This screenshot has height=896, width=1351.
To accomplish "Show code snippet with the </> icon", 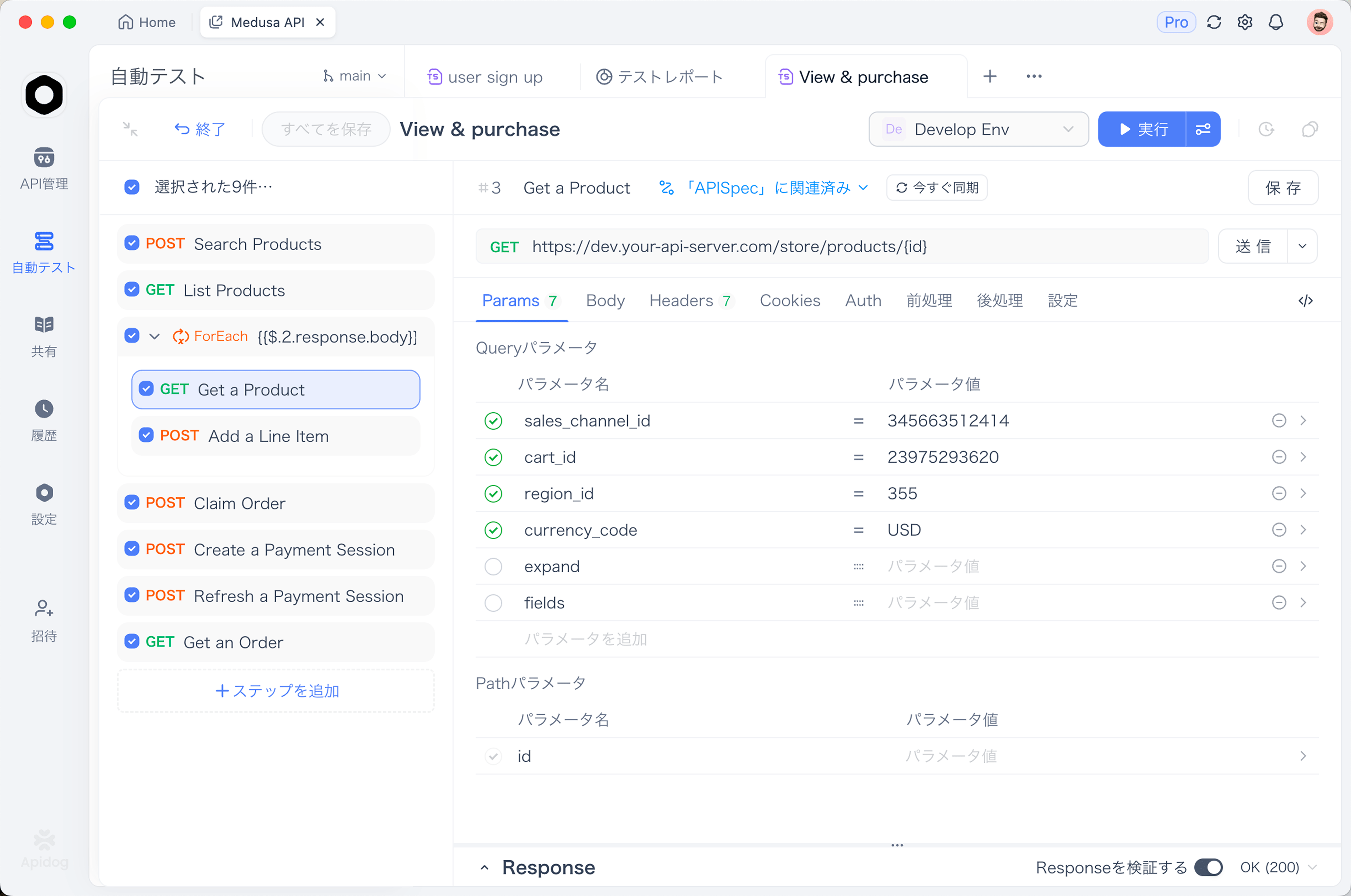I will (1305, 301).
